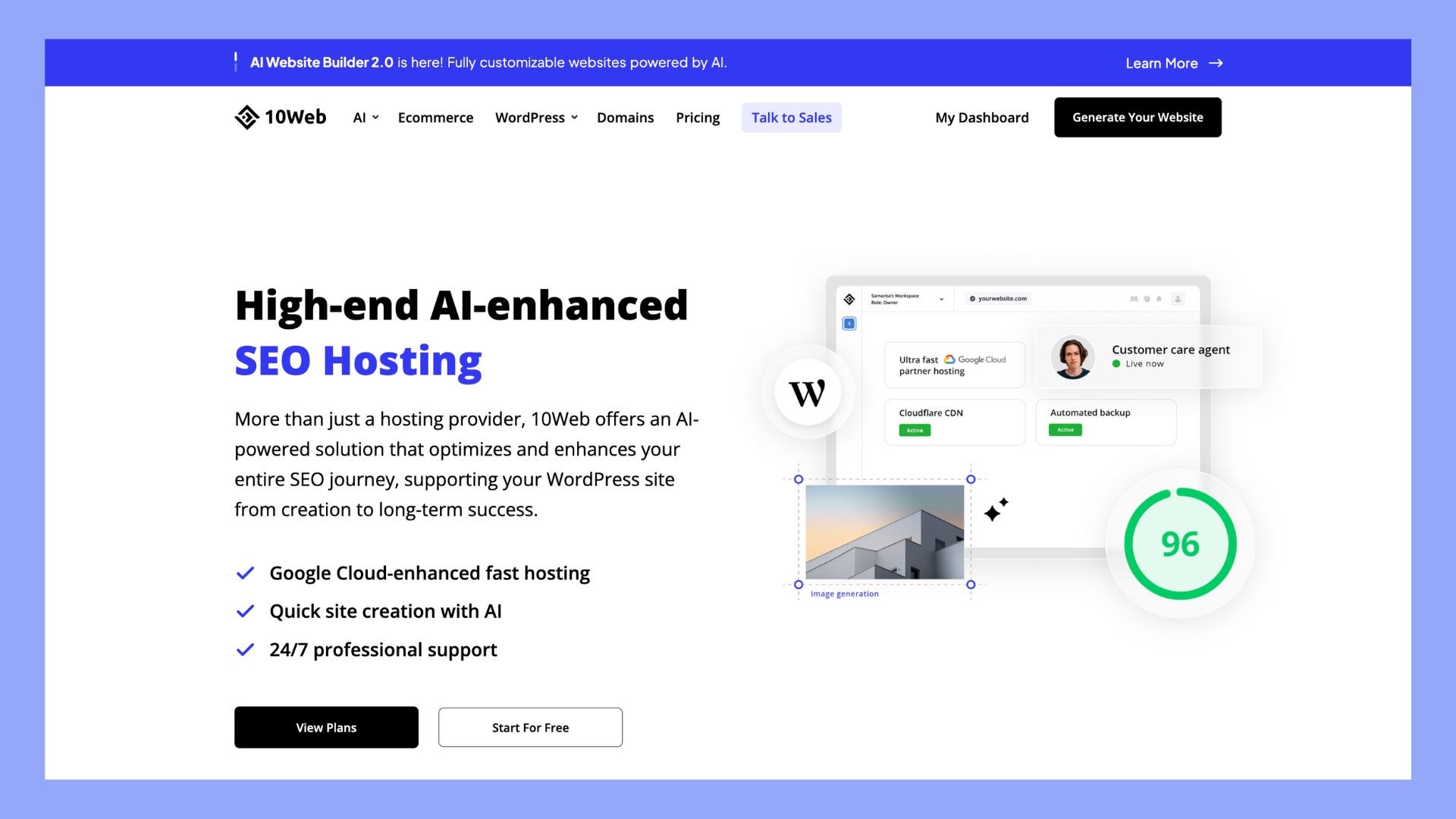This screenshot has height=819, width=1456.
Task: Click the View Plans button
Action: coord(326,727)
